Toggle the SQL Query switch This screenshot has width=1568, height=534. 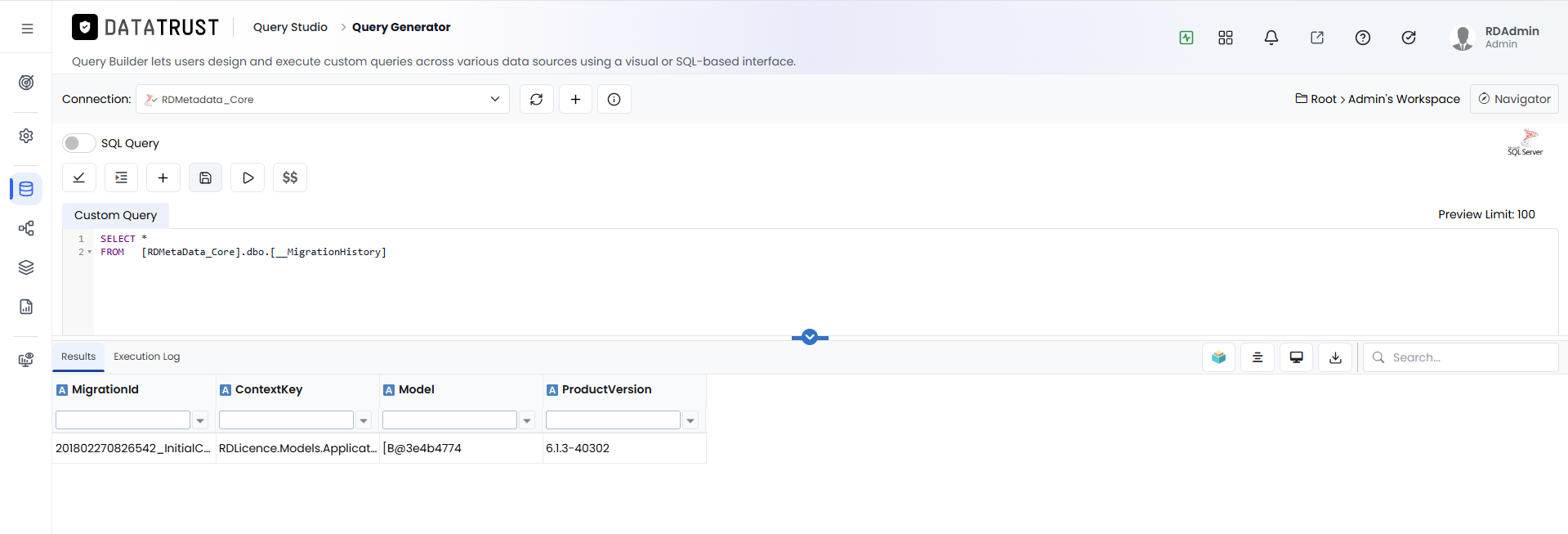pos(79,143)
